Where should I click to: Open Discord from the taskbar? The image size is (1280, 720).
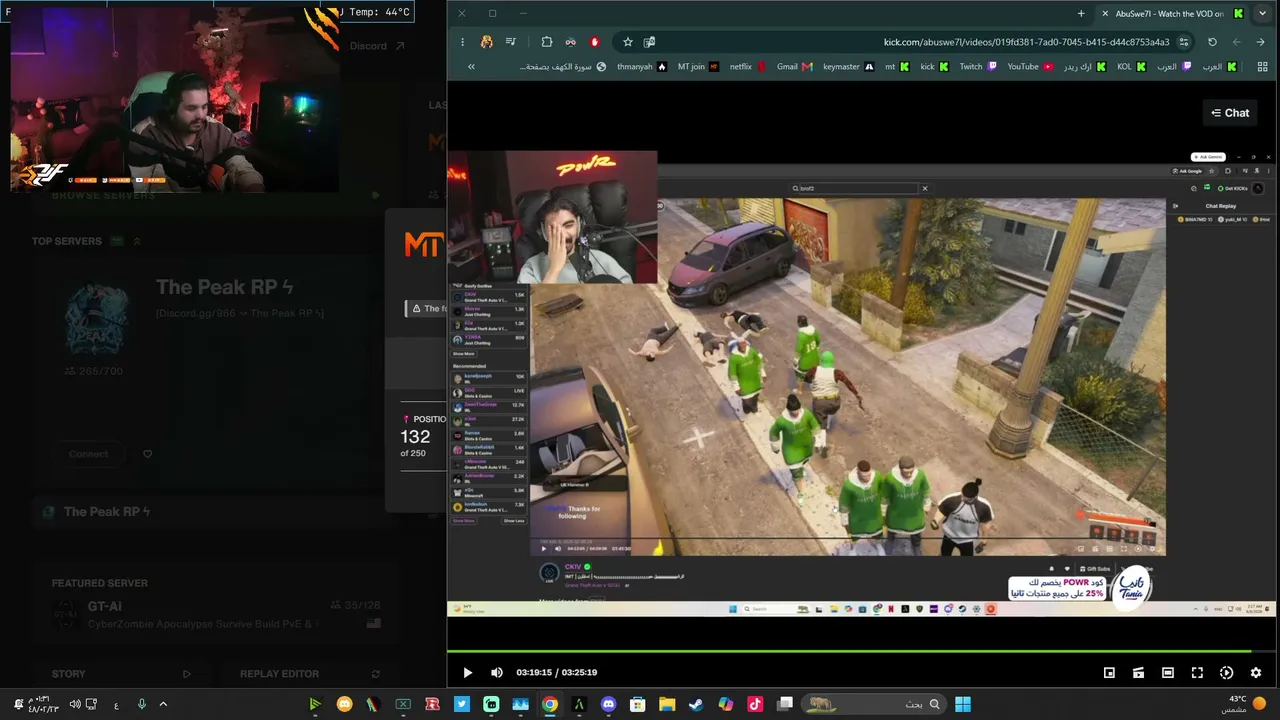point(608,705)
